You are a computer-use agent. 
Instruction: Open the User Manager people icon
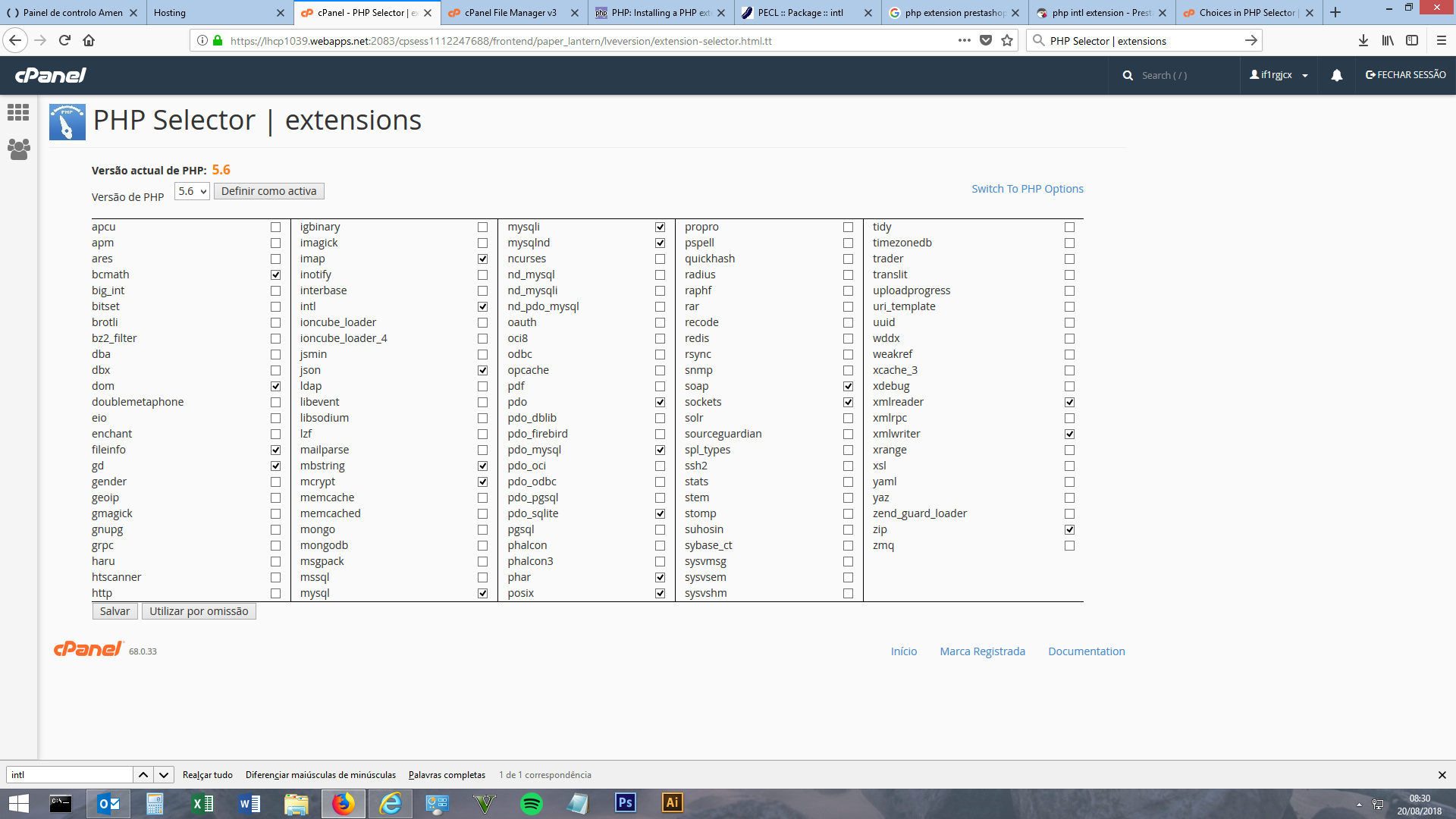[18, 149]
